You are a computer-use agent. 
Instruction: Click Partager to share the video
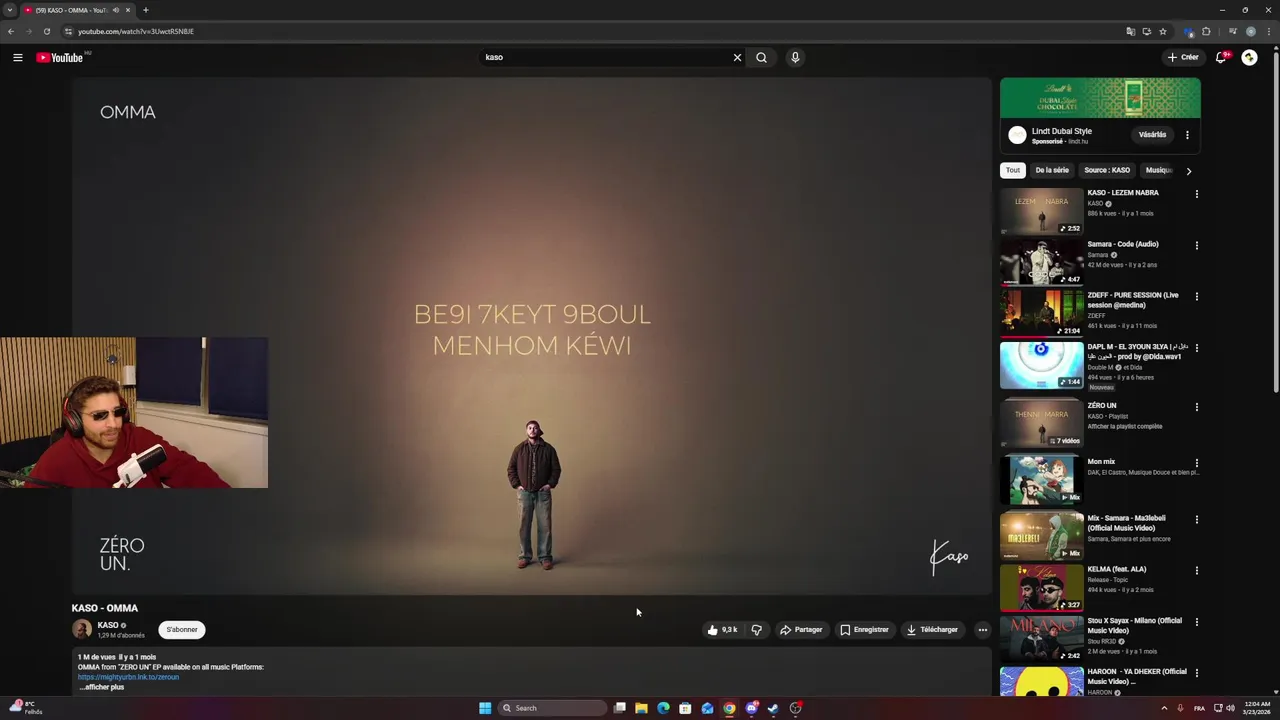pyautogui.click(x=801, y=630)
